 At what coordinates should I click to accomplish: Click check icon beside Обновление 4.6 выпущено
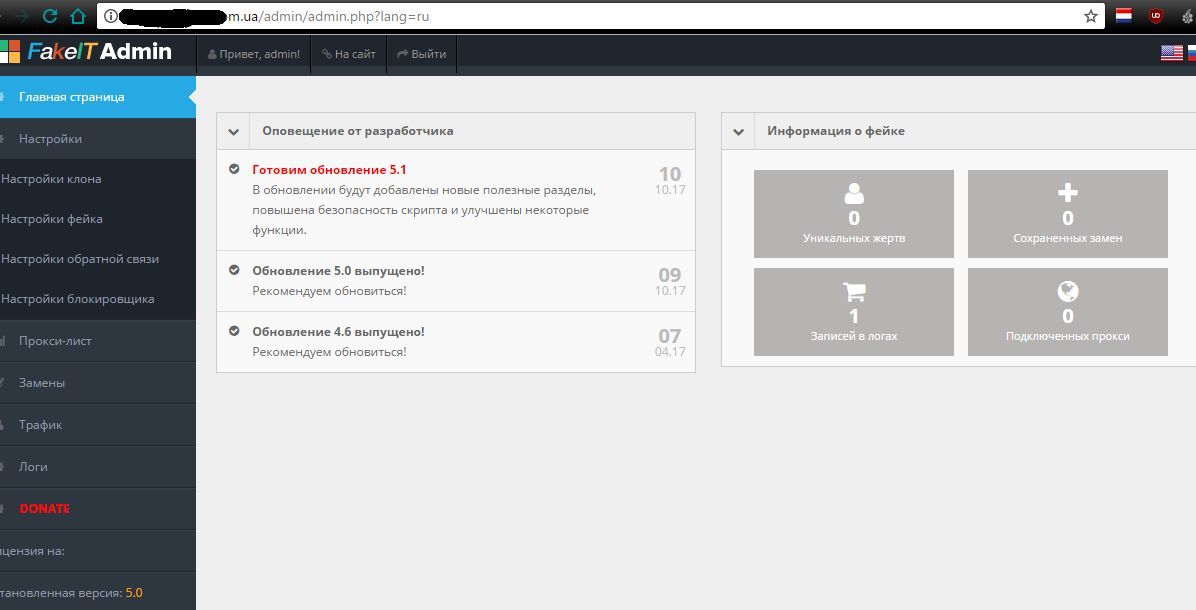(x=234, y=331)
